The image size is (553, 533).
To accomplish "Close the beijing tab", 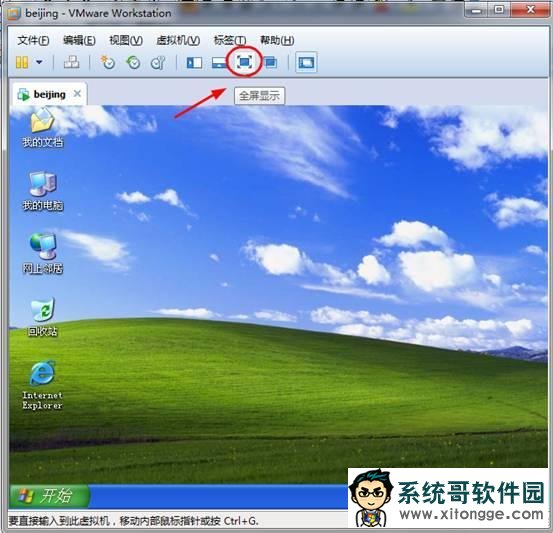I will [77, 94].
